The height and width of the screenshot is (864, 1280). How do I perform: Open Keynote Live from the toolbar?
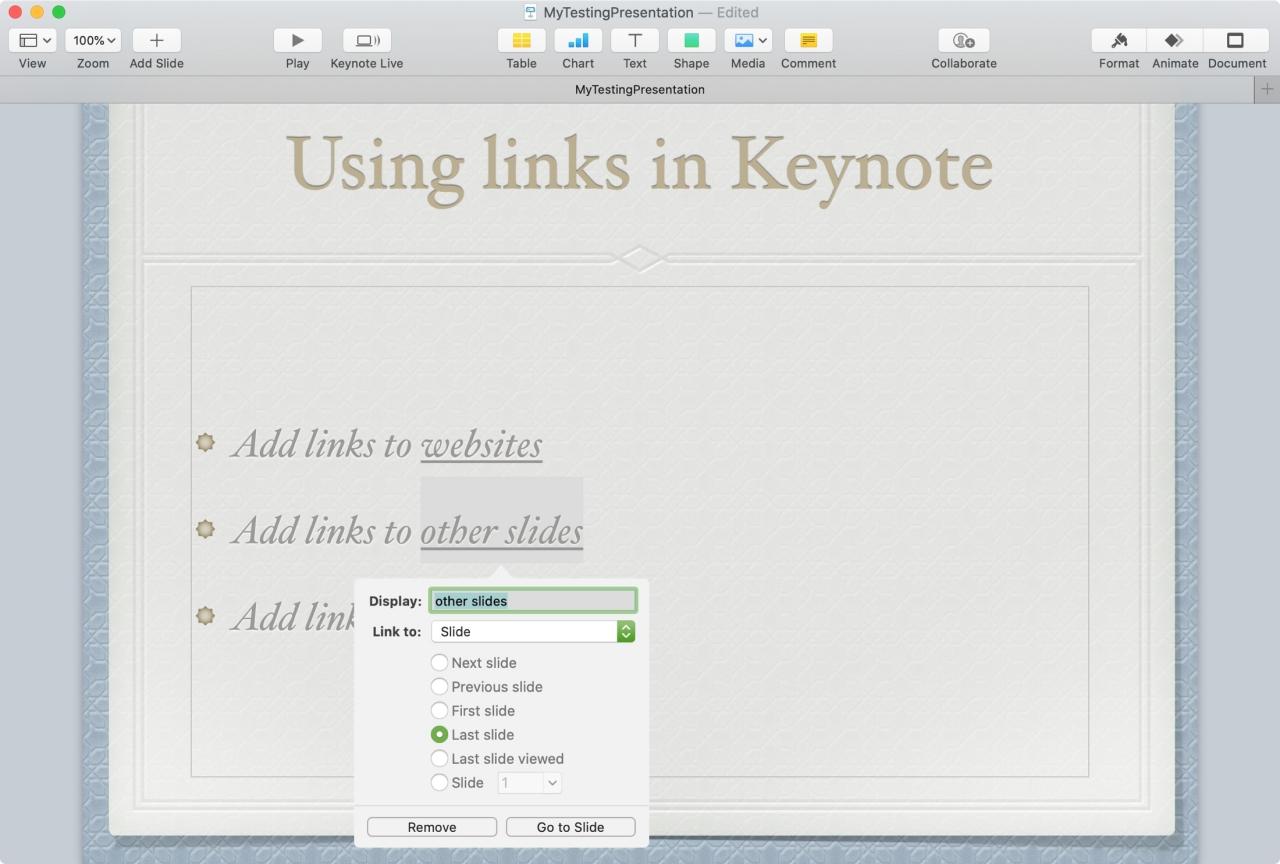point(366,41)
